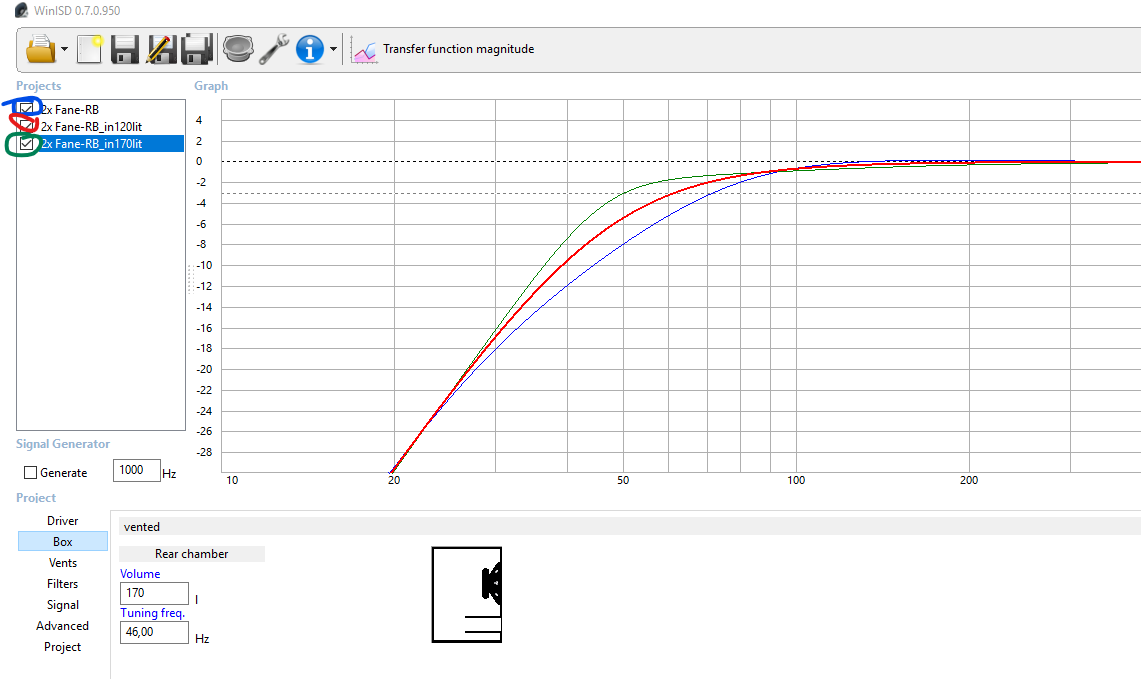
Task: Switch to the Advanced tab
Action: pos(63,626)
